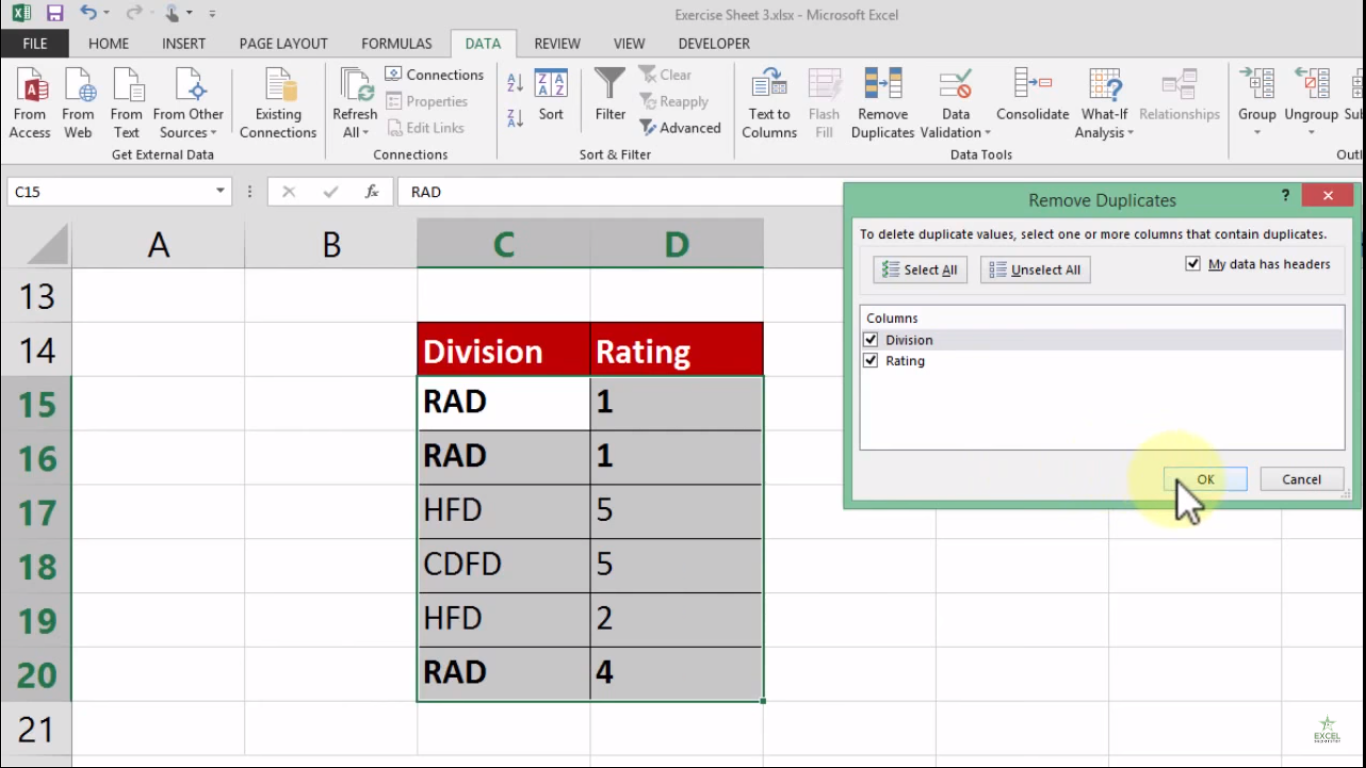This screenshot has width=1366, height=768.
Task: Click the Redo arrow icon
Action: pos(134,13)
